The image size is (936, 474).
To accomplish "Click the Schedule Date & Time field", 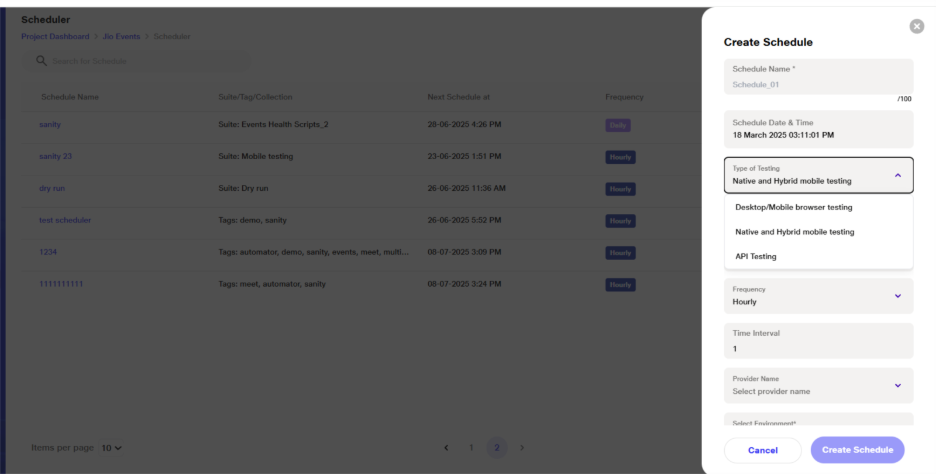I will 818,130.
